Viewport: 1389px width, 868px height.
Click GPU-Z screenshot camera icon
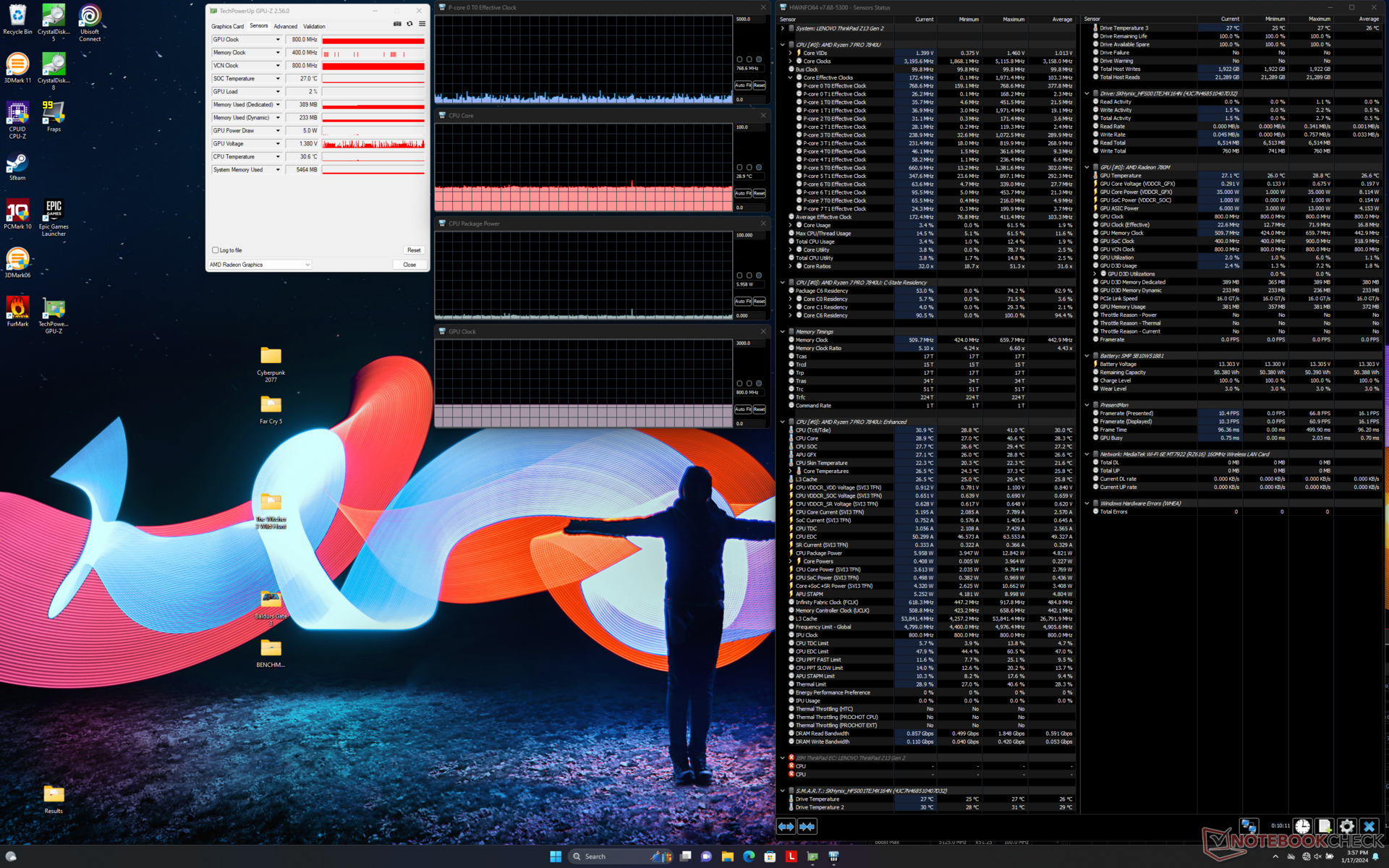pyautogui.click(x=397, y=24)
